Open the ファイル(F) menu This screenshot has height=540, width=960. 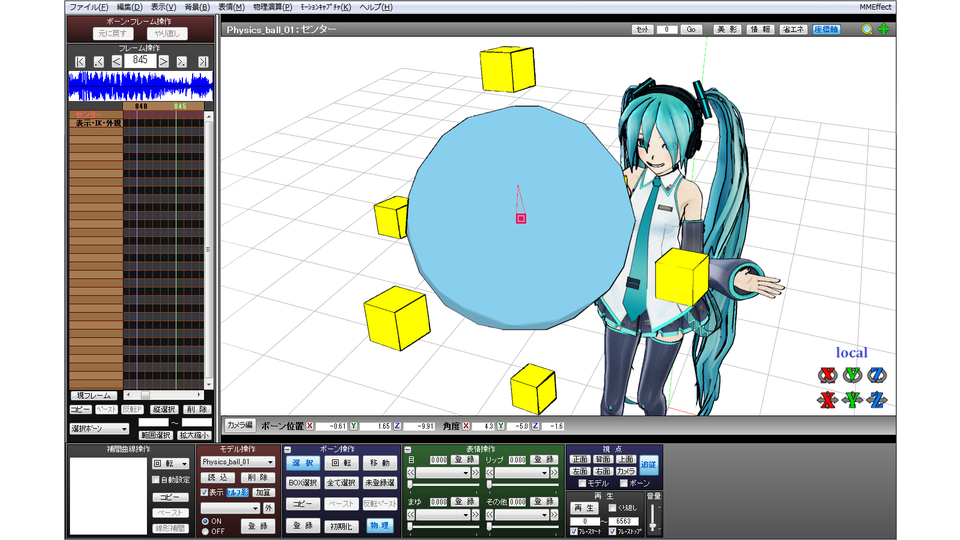point(88,7)
